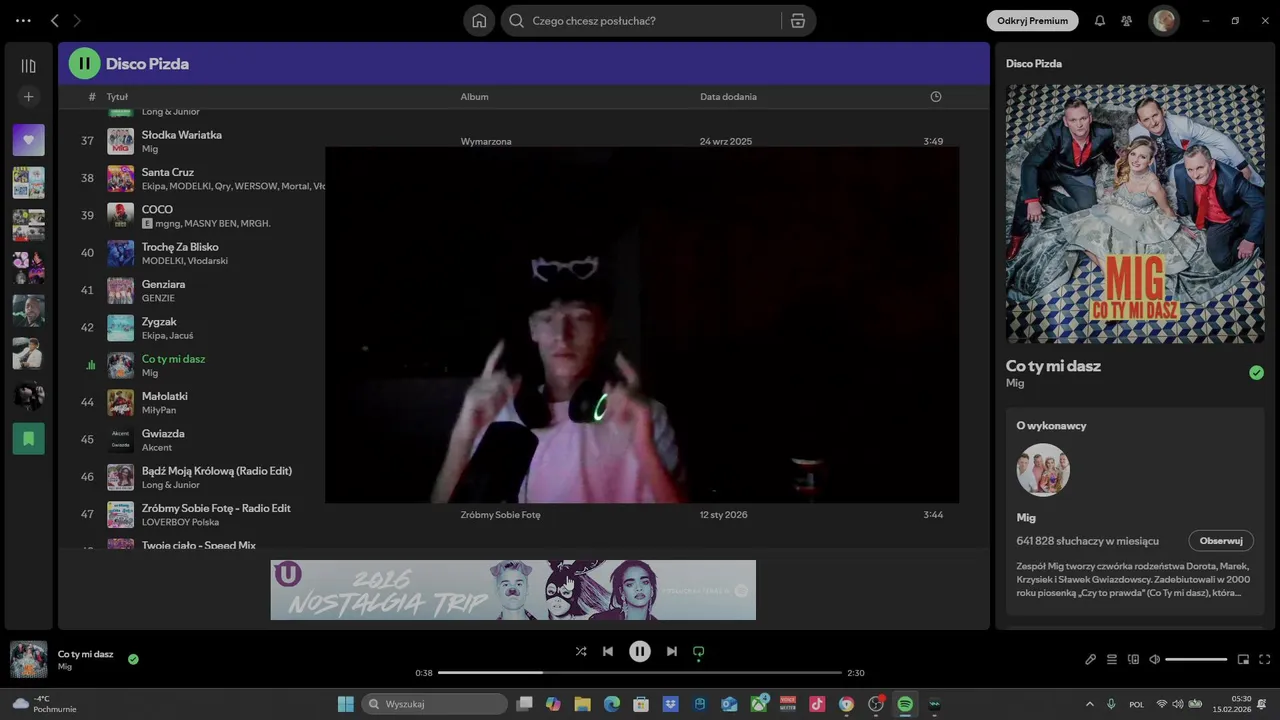Mute the volume speaker icon
Screen dimensions: 1280x720
[x=1155, y=659]
